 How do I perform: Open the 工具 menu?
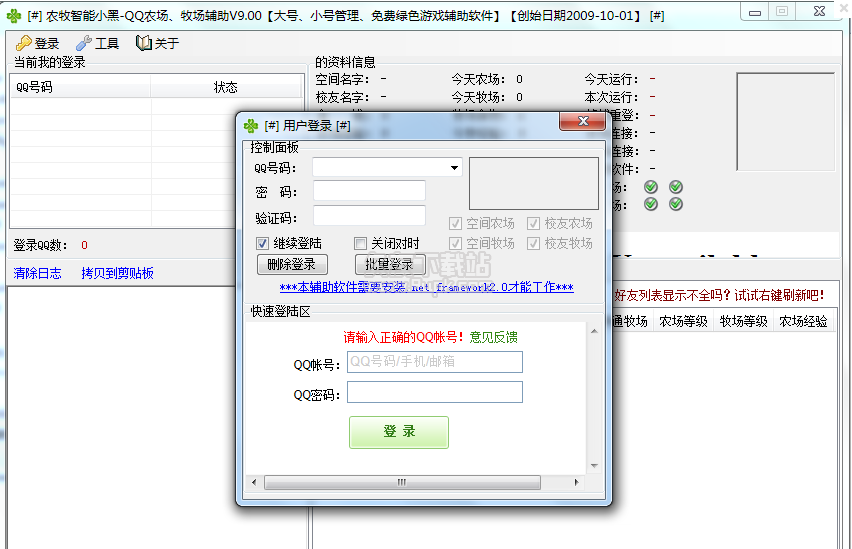tap(97, 43)
